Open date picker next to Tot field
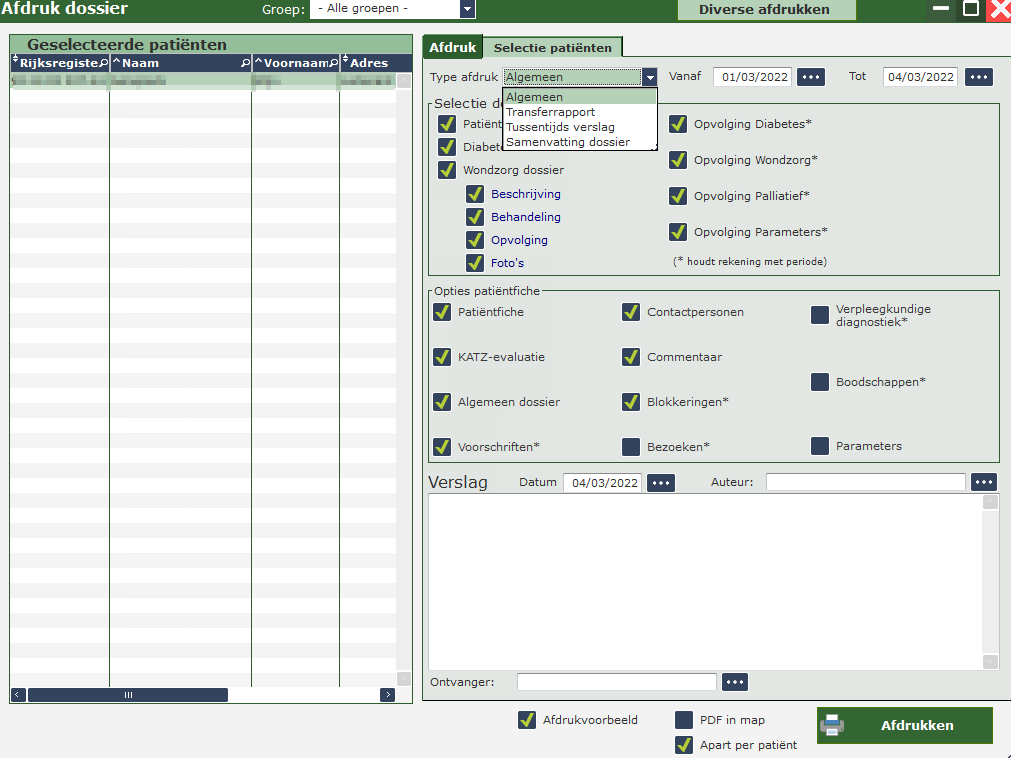Image resolution: width=1011 pixels, height=758 pixels. [x=979, y=77]
